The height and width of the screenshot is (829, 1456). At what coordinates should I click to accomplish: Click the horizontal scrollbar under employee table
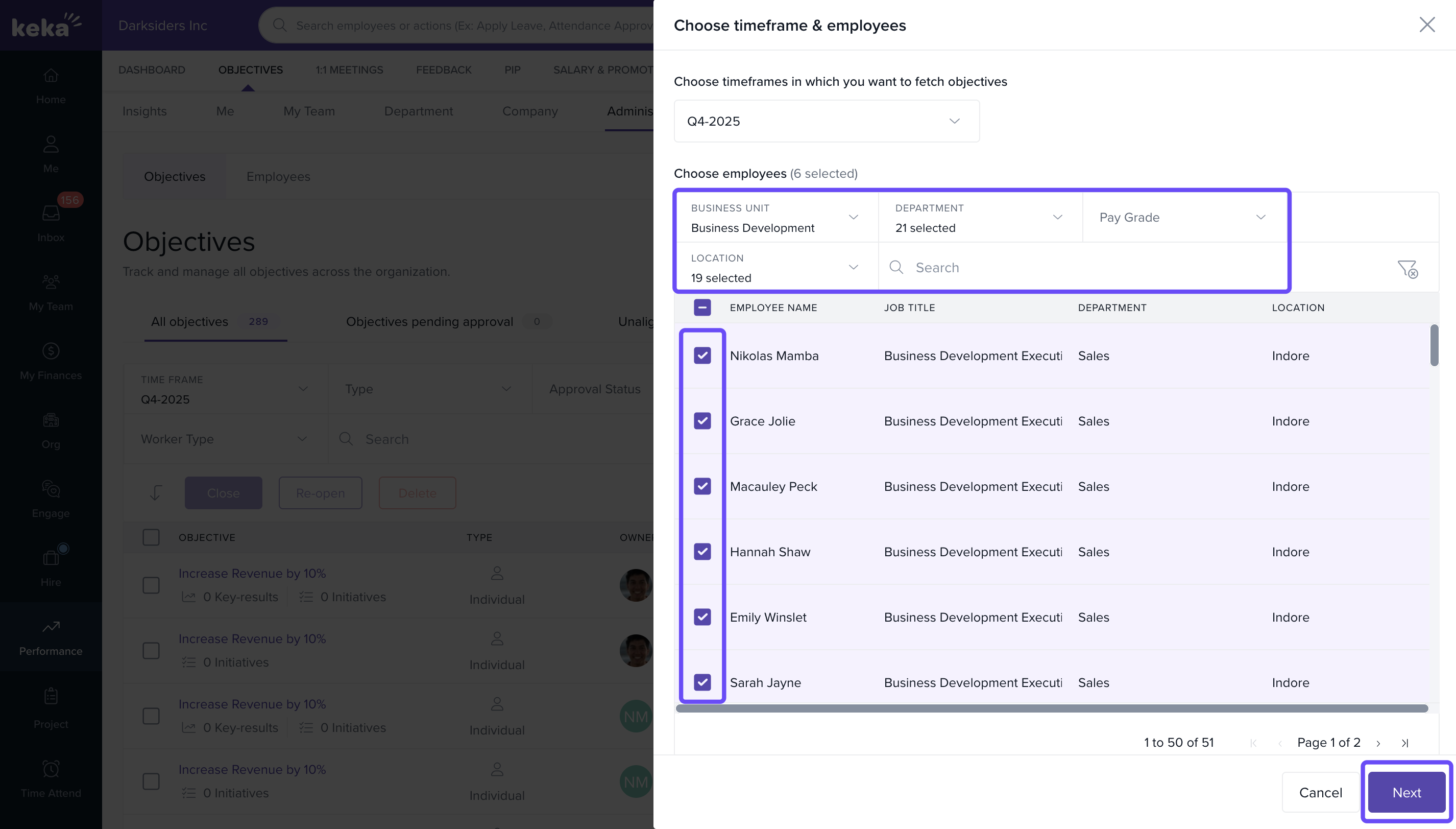pos(1052,708)
